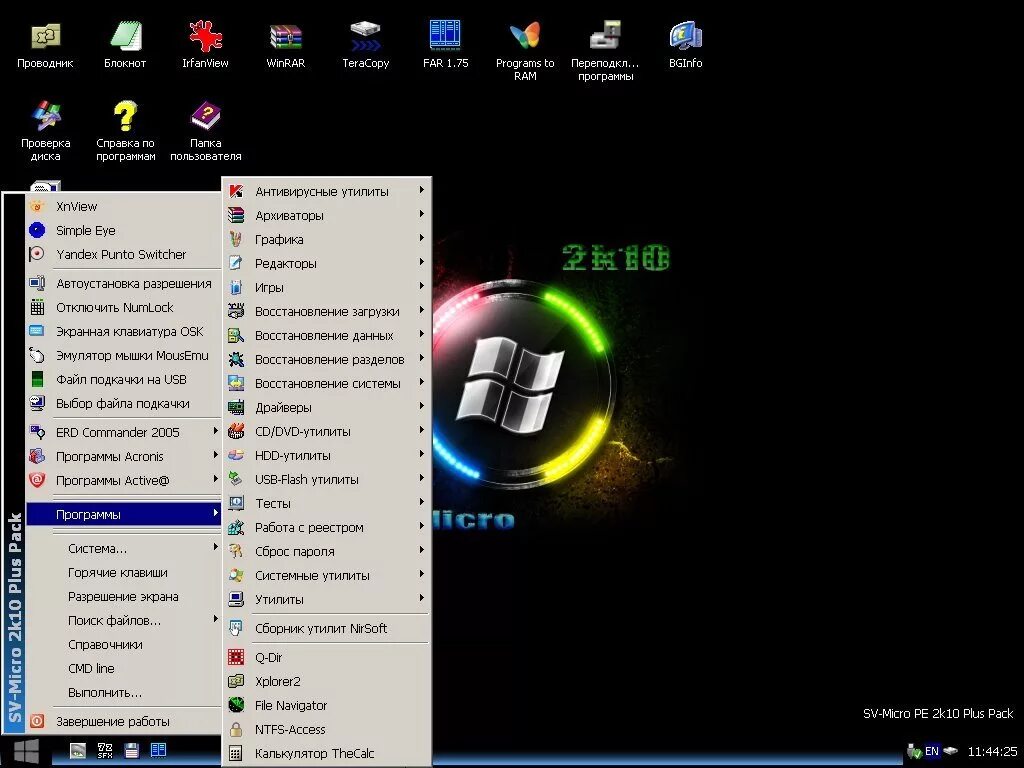
Task: Click the Programs to RAM icon
Action: click(x=525, y=52)
